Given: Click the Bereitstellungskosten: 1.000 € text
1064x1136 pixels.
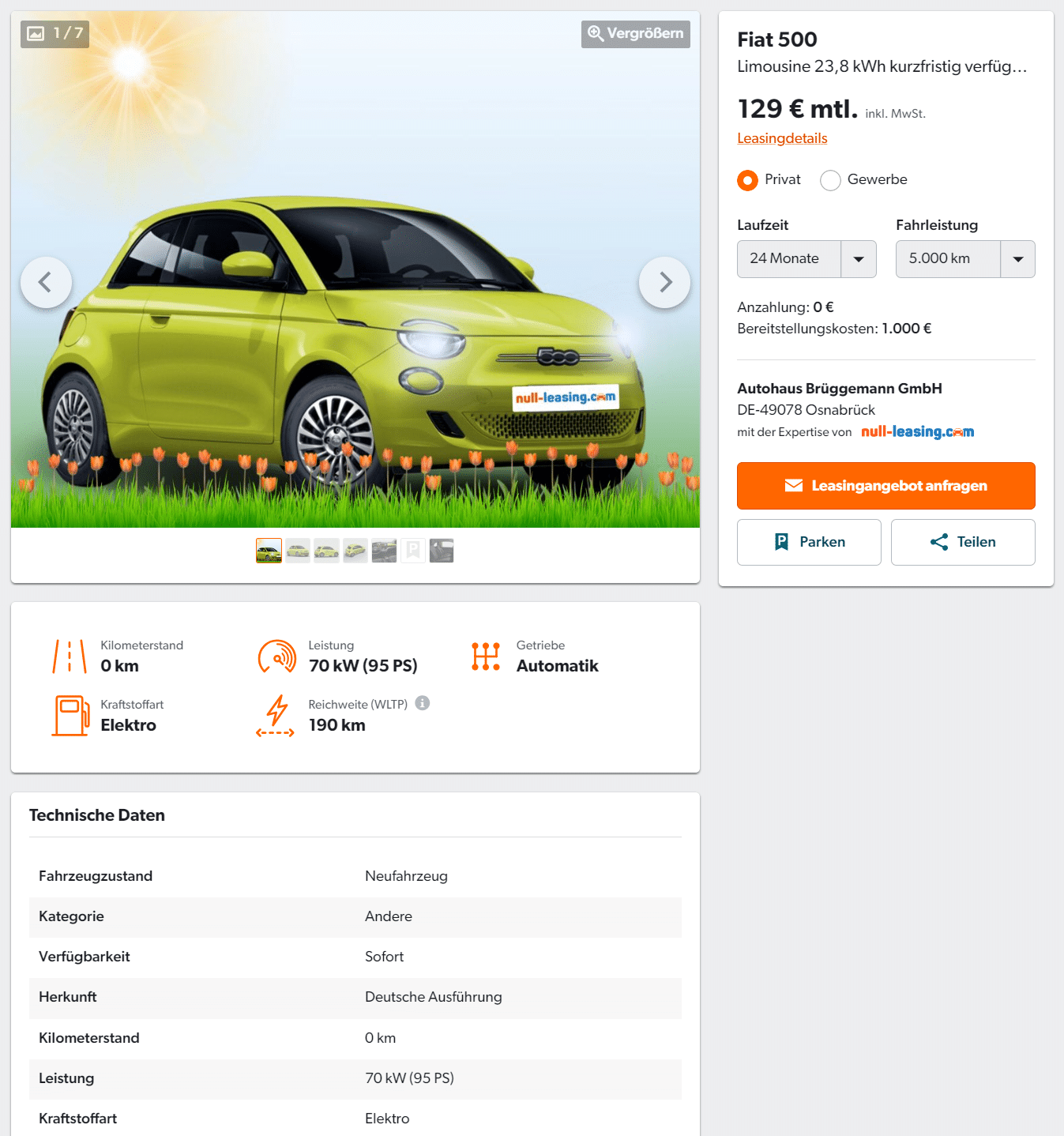Looking at the screenshot, I should coord(834,329).
